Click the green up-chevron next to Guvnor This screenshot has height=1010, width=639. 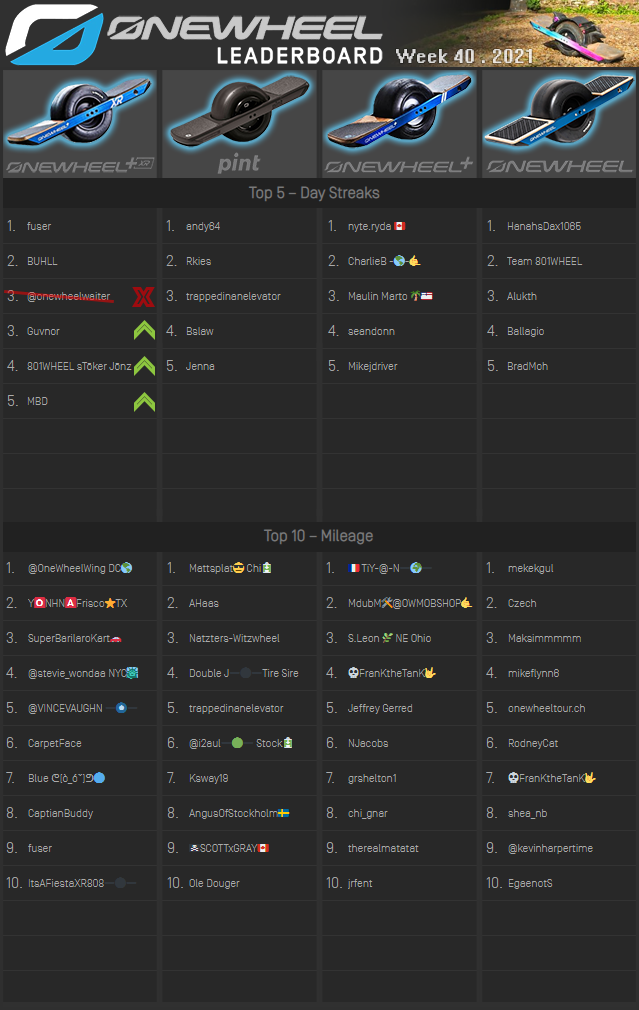(144, 331)
